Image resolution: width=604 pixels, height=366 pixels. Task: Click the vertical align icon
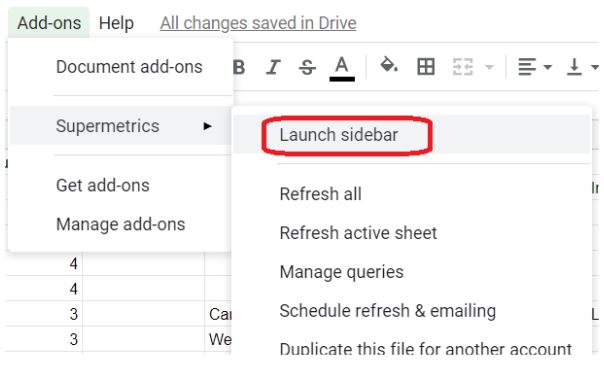pos(574,67)
